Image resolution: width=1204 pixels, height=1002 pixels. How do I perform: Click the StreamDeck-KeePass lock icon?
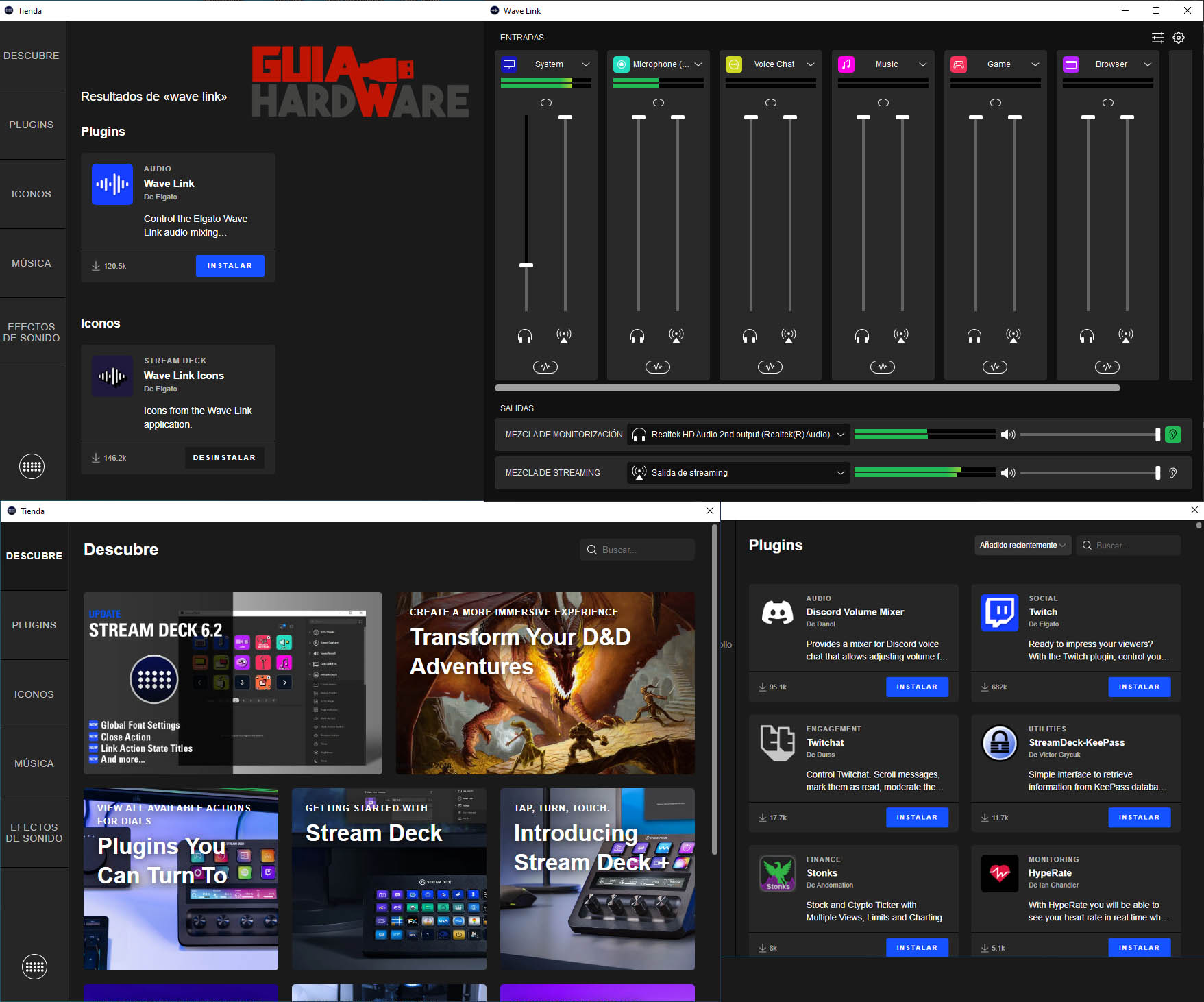pos(1000,743)
